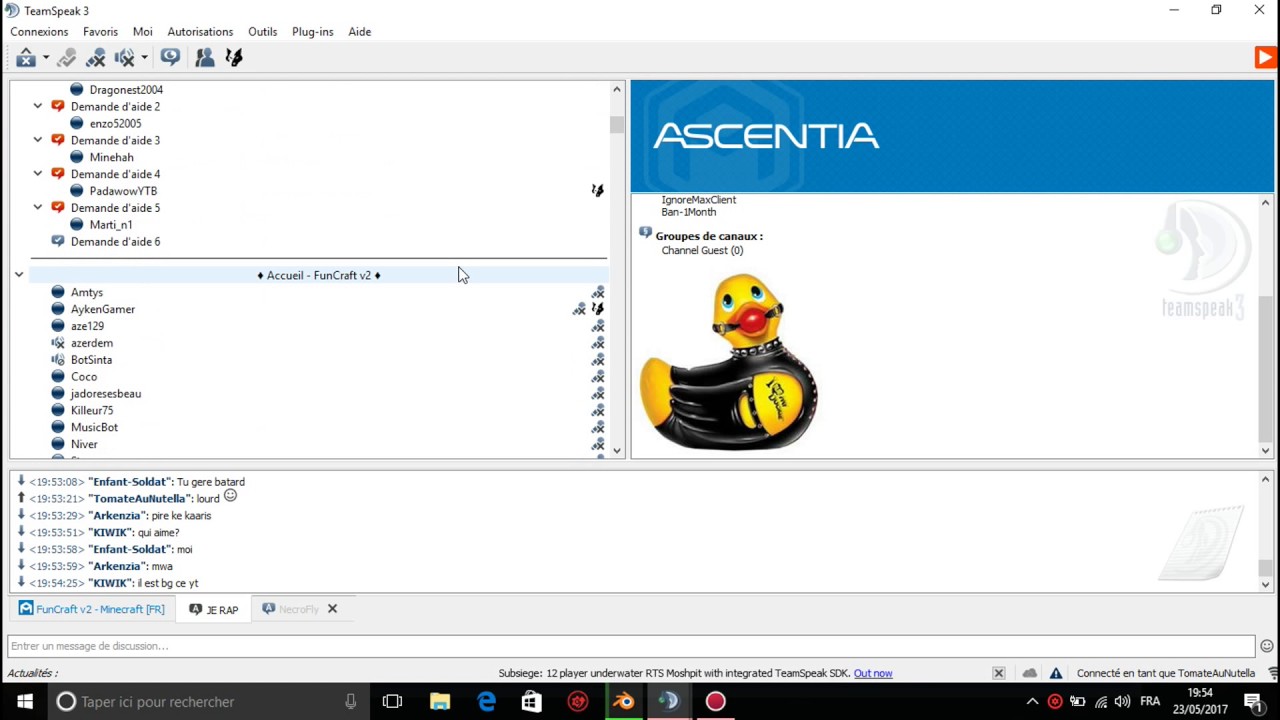
Task: Click the orange arrow icon at toolbar's right end
Action: pos(1265,58)
